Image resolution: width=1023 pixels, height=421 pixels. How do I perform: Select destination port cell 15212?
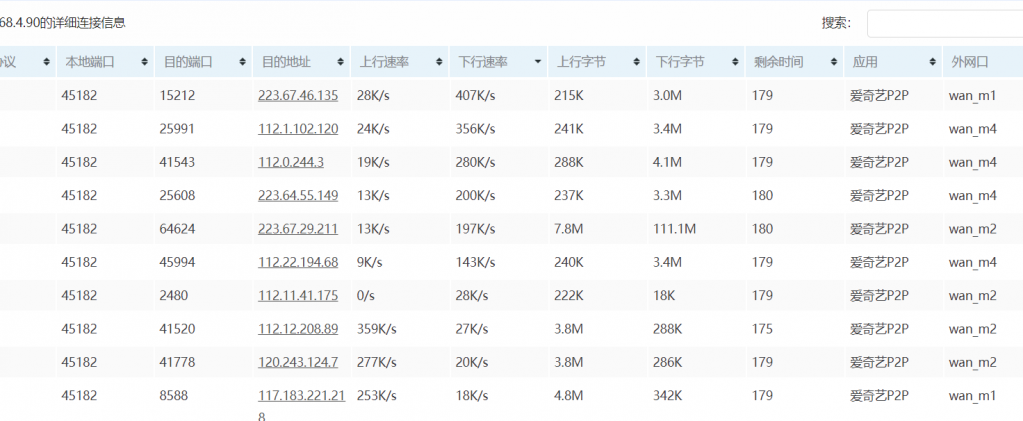[x=177, y=95]
